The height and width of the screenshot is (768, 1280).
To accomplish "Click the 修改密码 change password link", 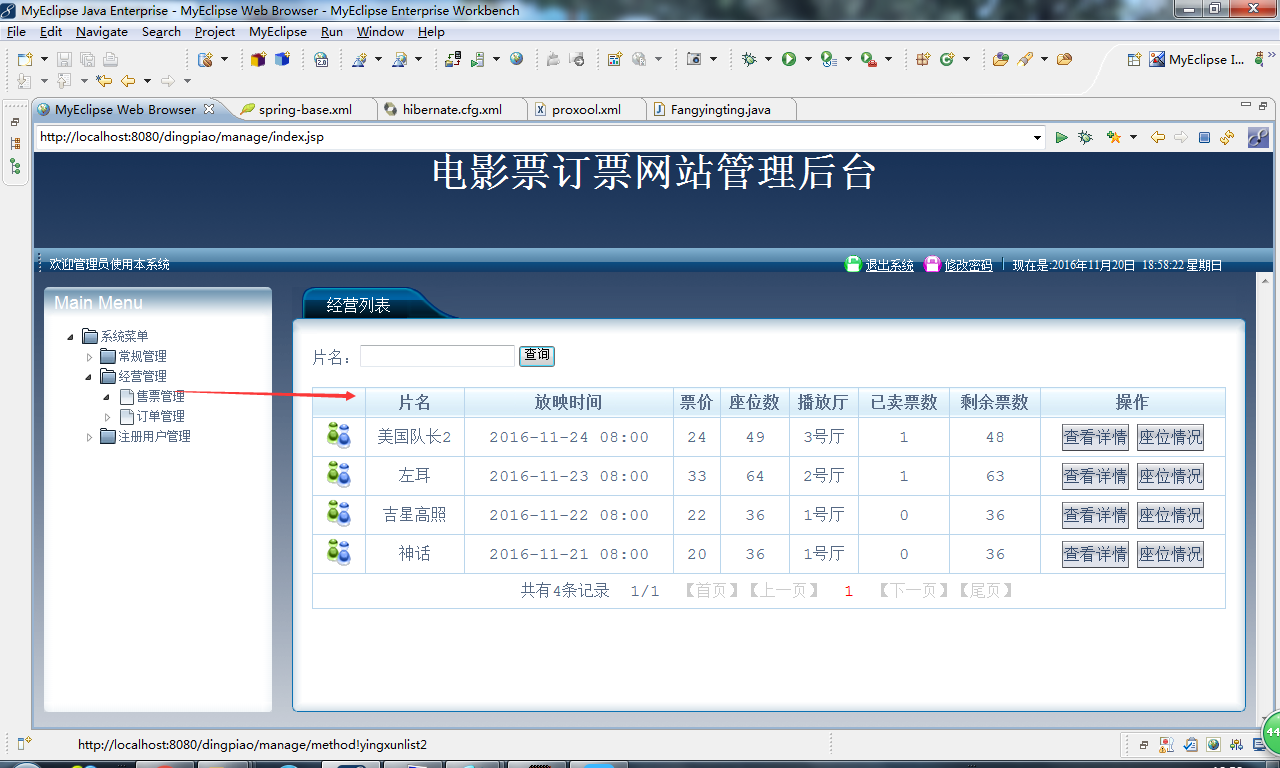I will pyautogui.click(x=968, y=265).
